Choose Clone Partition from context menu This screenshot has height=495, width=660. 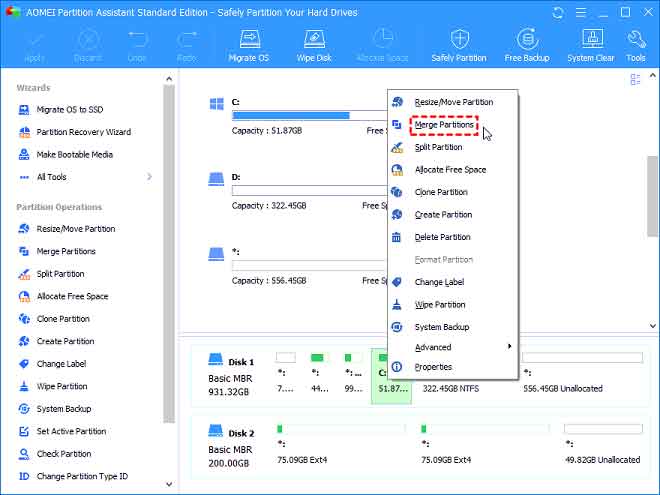[x=453, y=192]
